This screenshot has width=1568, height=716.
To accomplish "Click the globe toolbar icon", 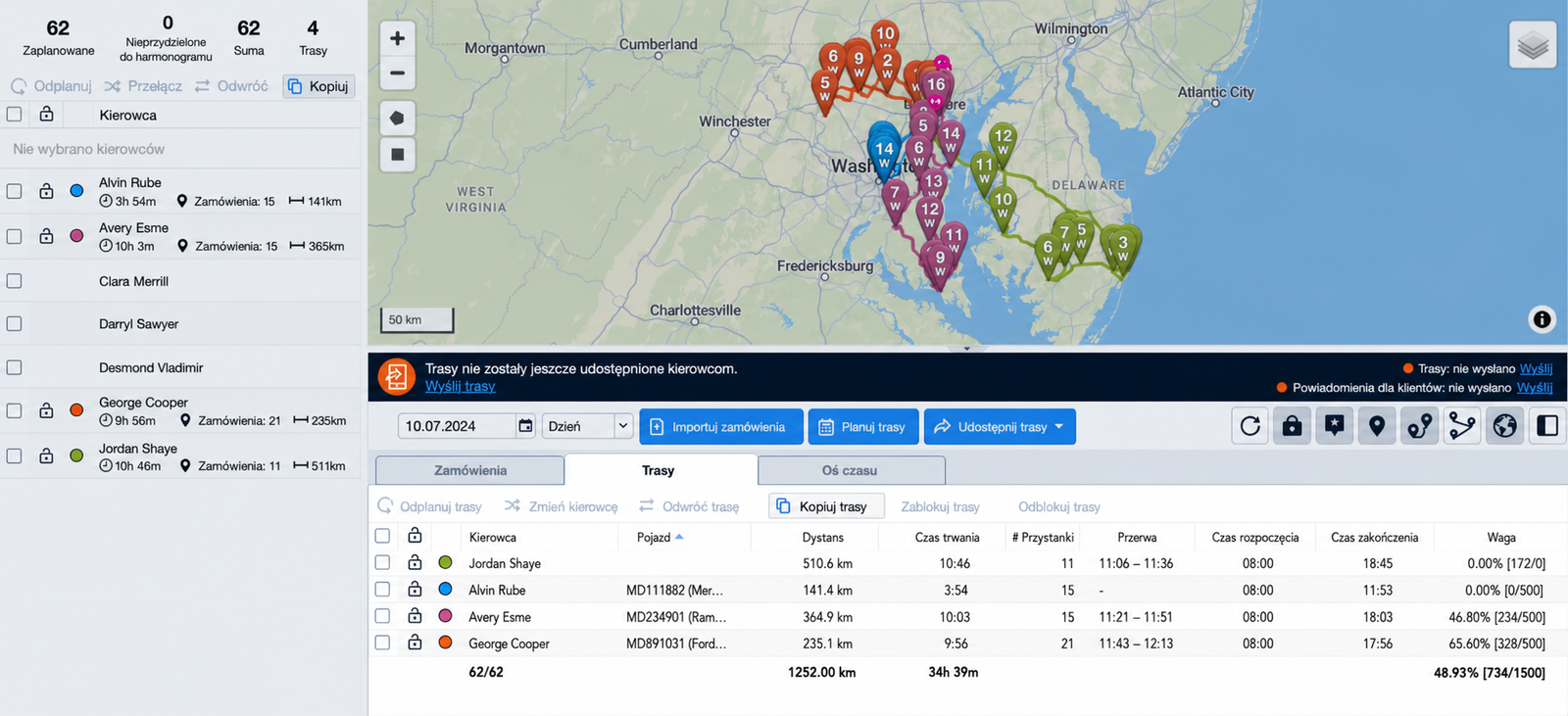I will pyautogui.click(x=1505, y=426).
